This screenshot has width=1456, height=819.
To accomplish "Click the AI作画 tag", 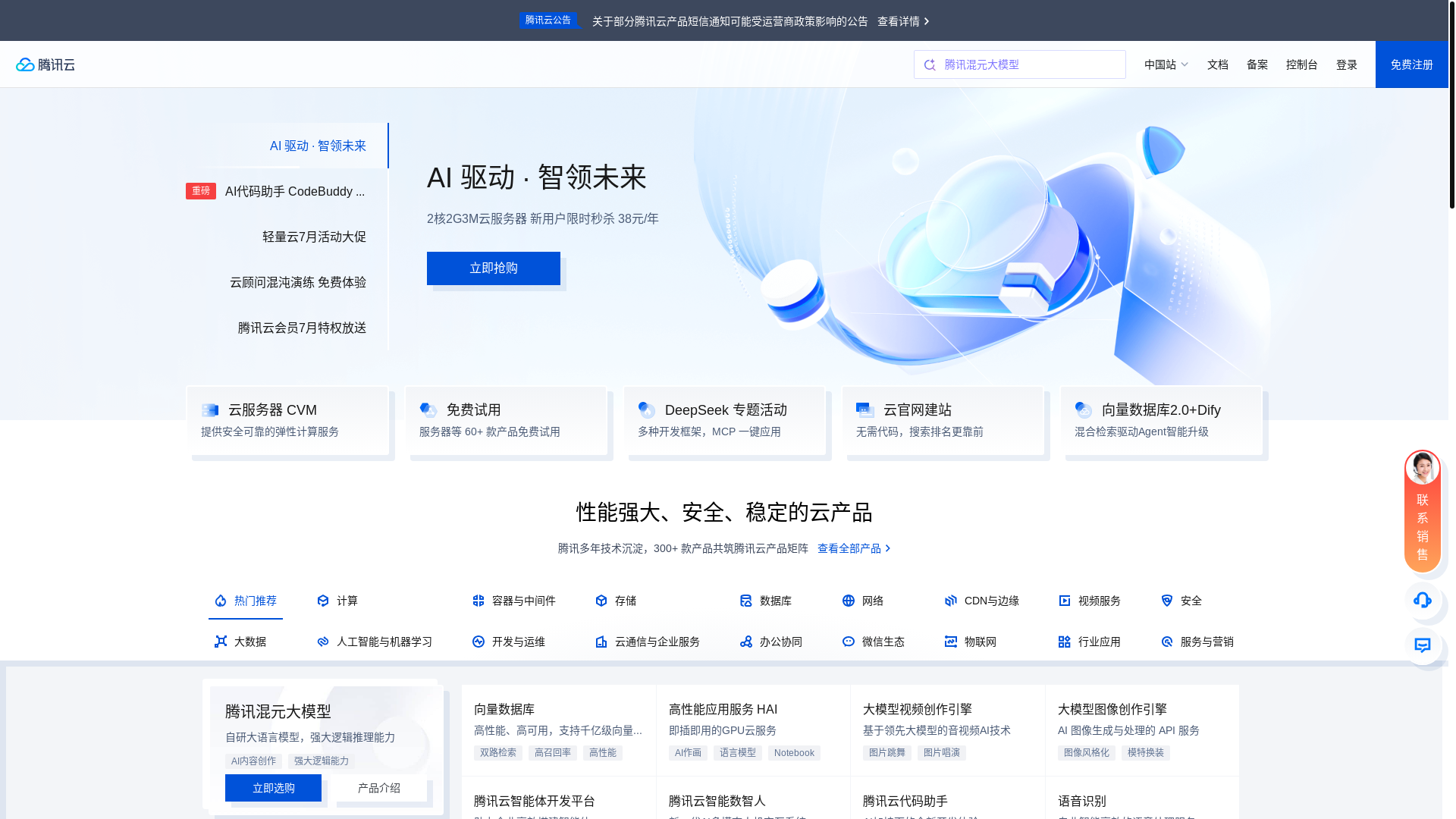I will point(688,753).
